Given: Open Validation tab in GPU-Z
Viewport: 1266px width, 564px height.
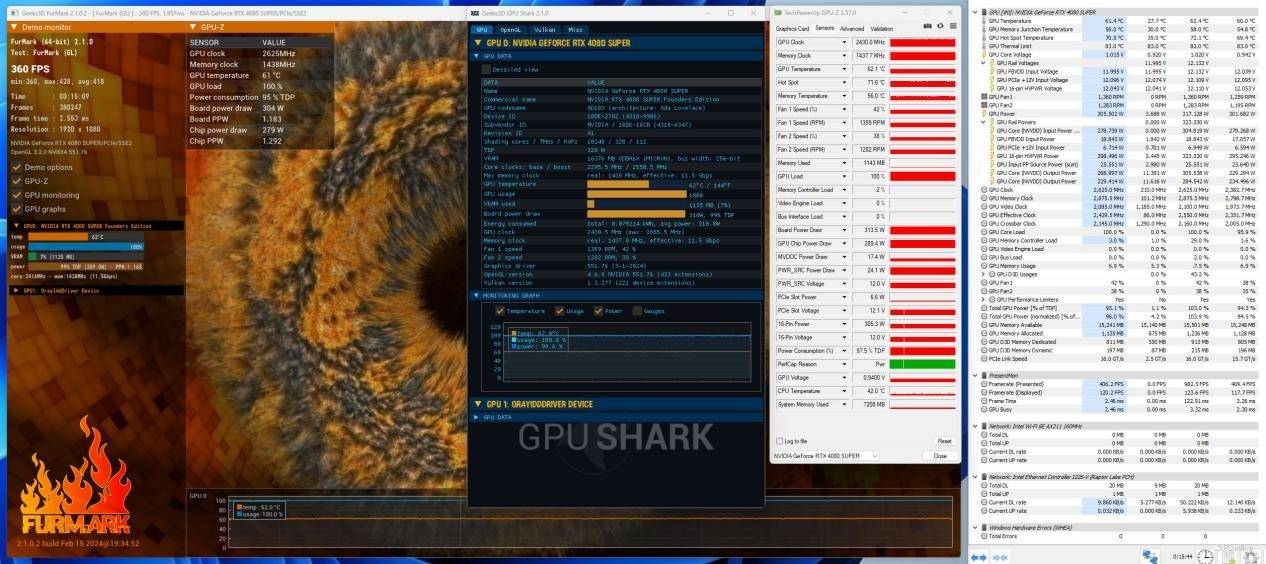Looking at the screenshot, I should tap(882, 29).
